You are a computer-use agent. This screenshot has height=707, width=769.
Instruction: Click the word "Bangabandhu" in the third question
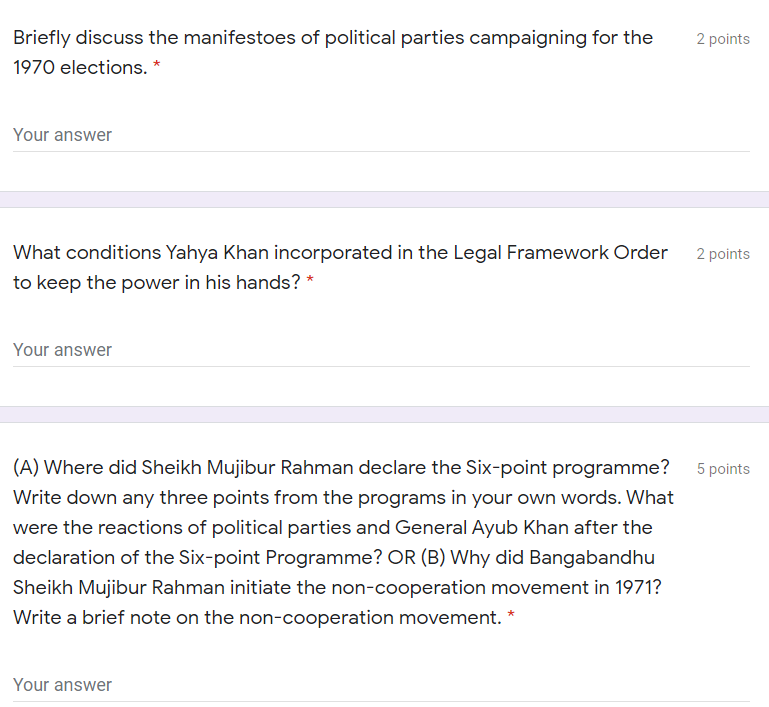(x=592, y=557)
